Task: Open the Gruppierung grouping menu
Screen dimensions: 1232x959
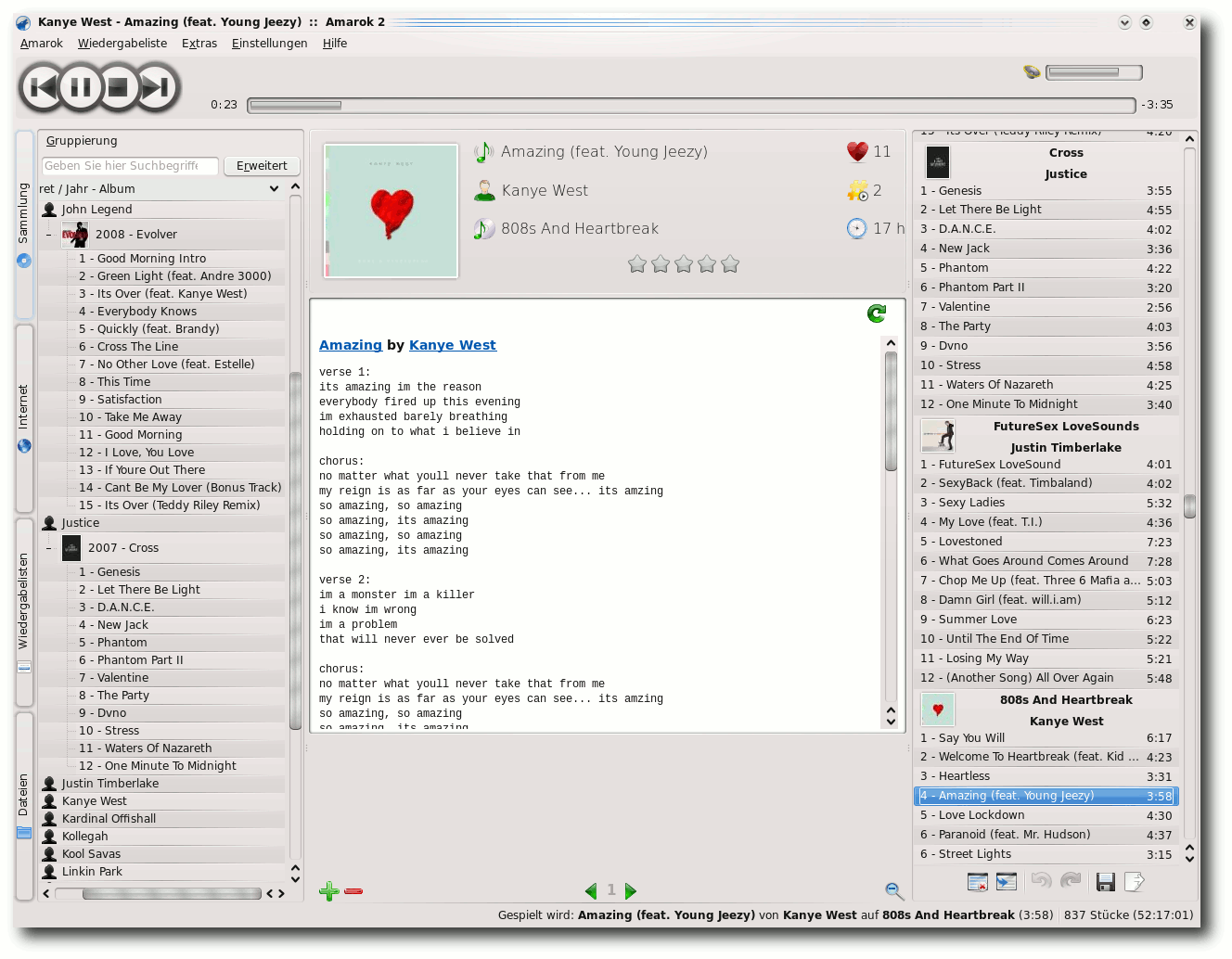Action: (x=82, y=141)
